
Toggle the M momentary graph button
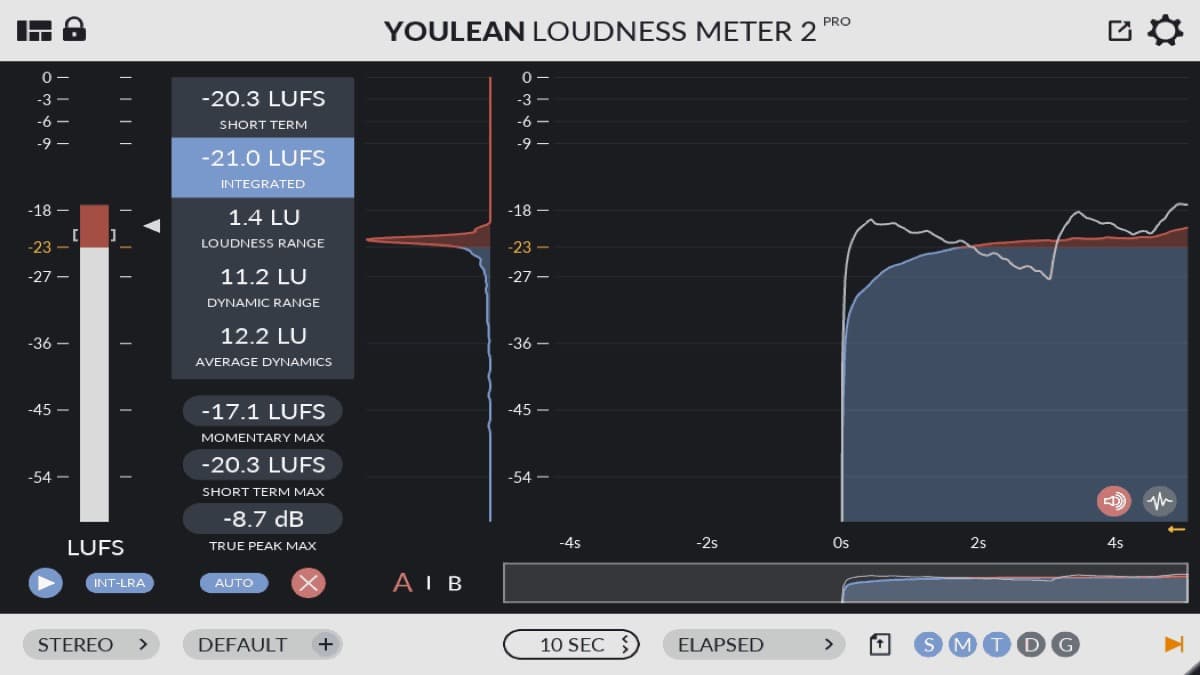pos(963,645)
